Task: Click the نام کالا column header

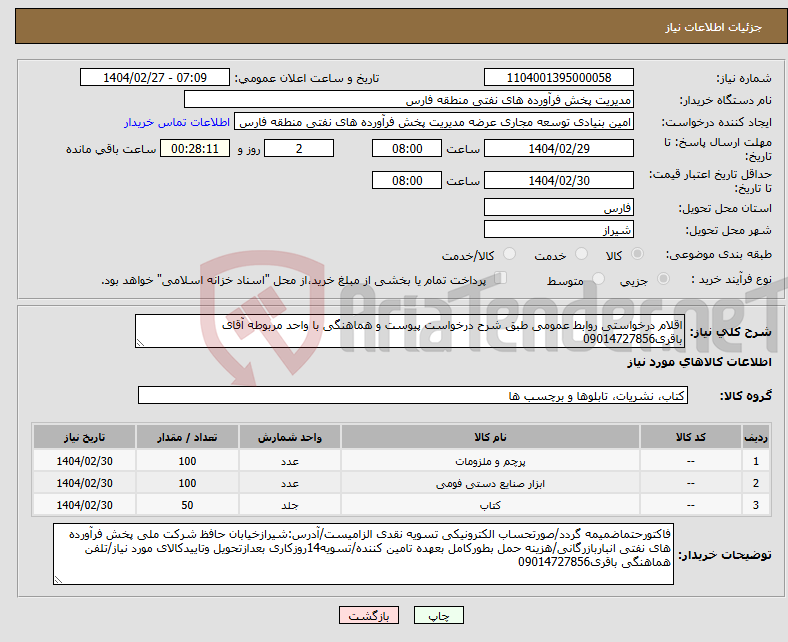Action: click(490, 437)
